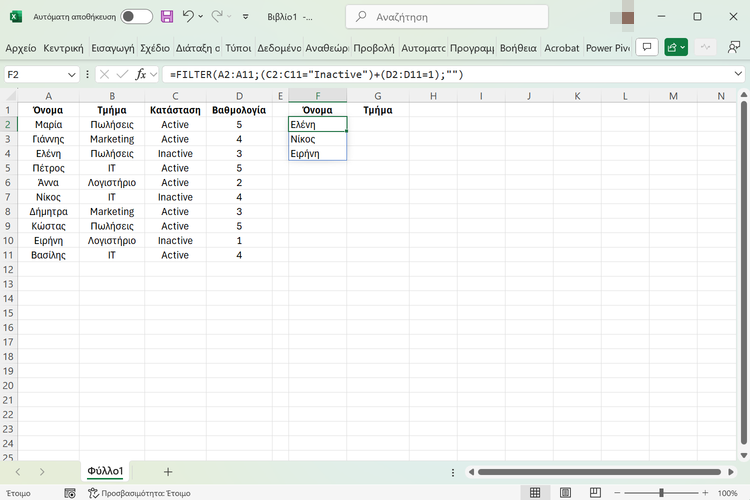Go to next sheet arrow

(x=42, y=472)
